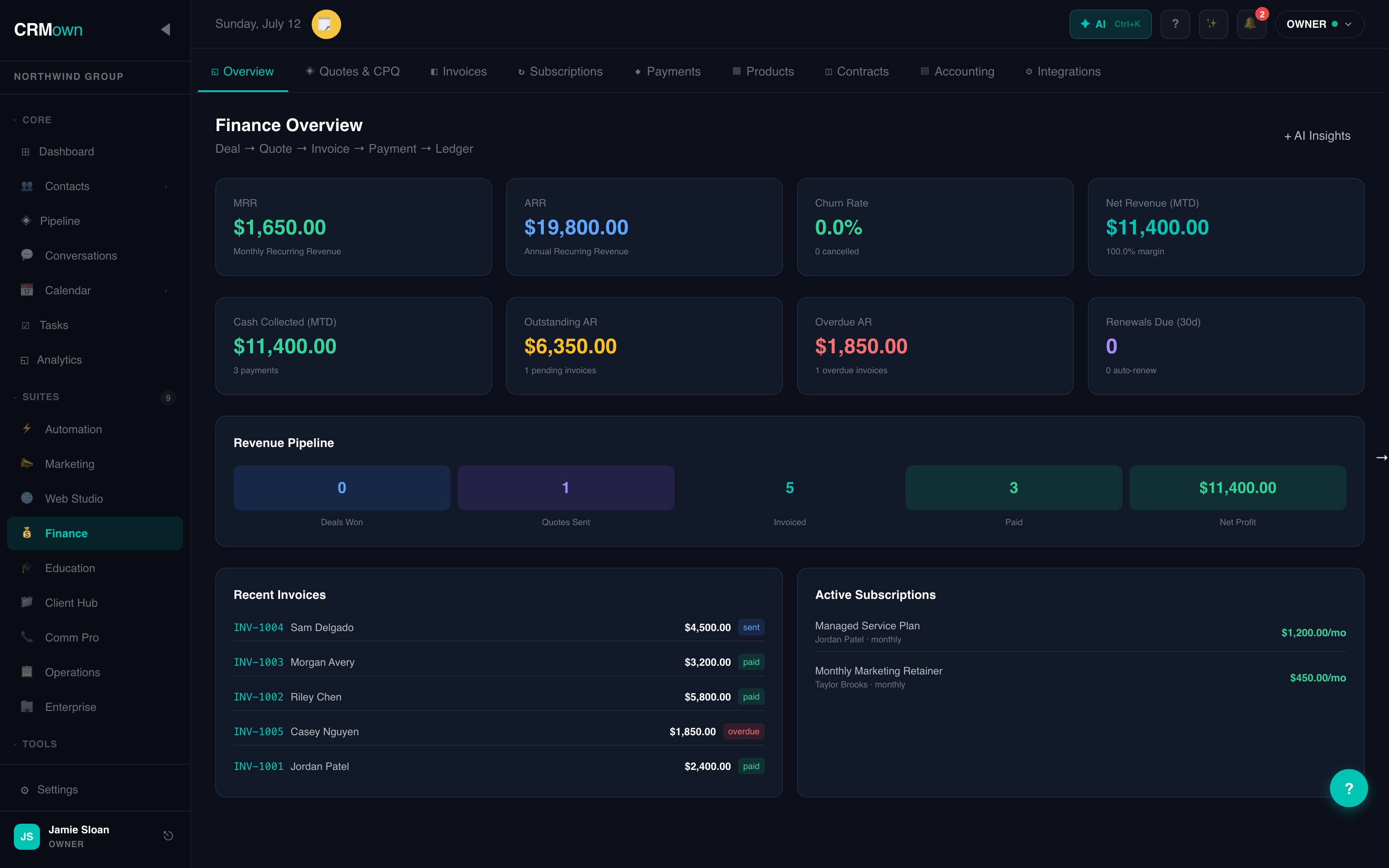
Task: Click the sent status badge
Action: pyautogui.click(x=751, y=628)
